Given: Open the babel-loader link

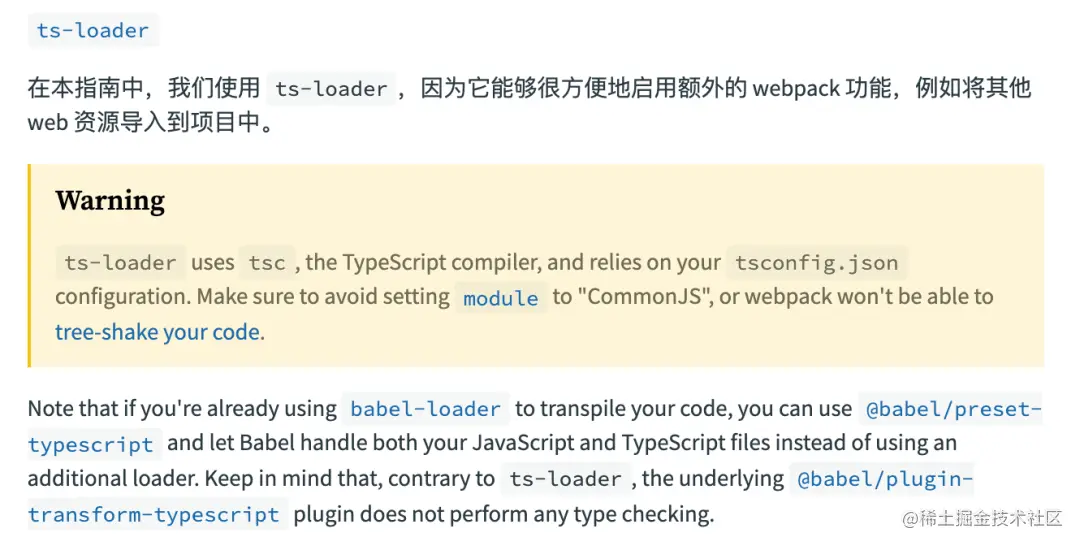Looking at the screenshot, I should click(426, 409).
